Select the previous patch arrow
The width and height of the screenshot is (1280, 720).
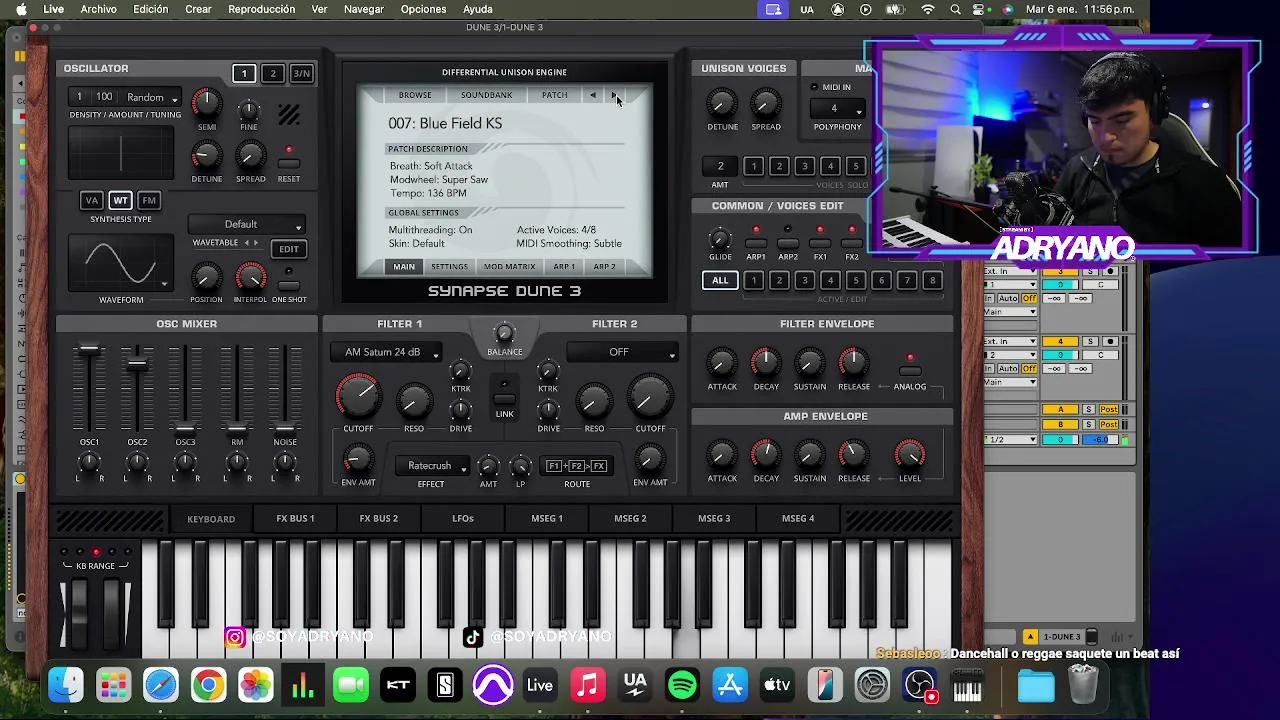coord(593,95)
